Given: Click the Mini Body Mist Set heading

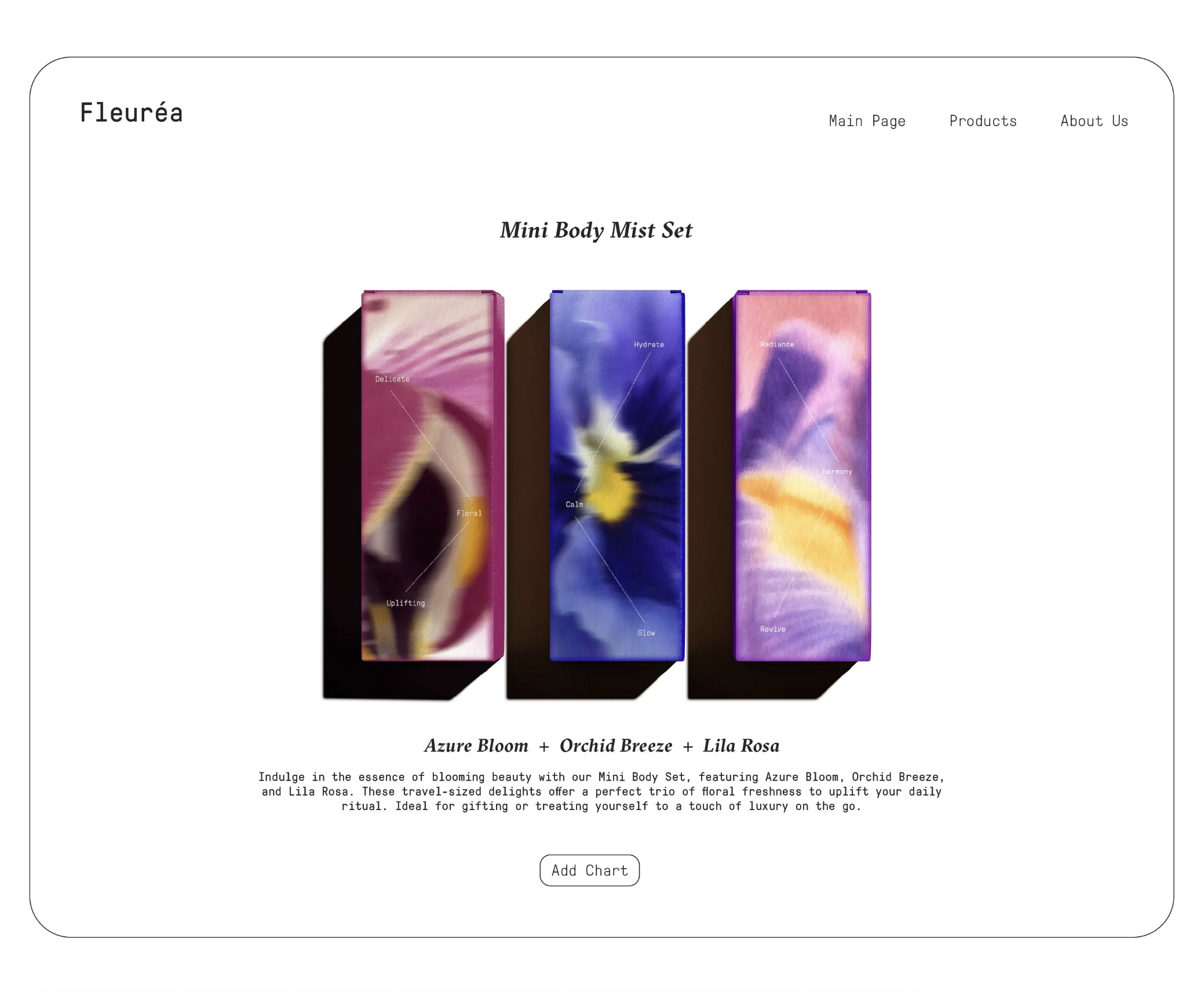Looking at the screenshot, I should [x=596, y=231].
